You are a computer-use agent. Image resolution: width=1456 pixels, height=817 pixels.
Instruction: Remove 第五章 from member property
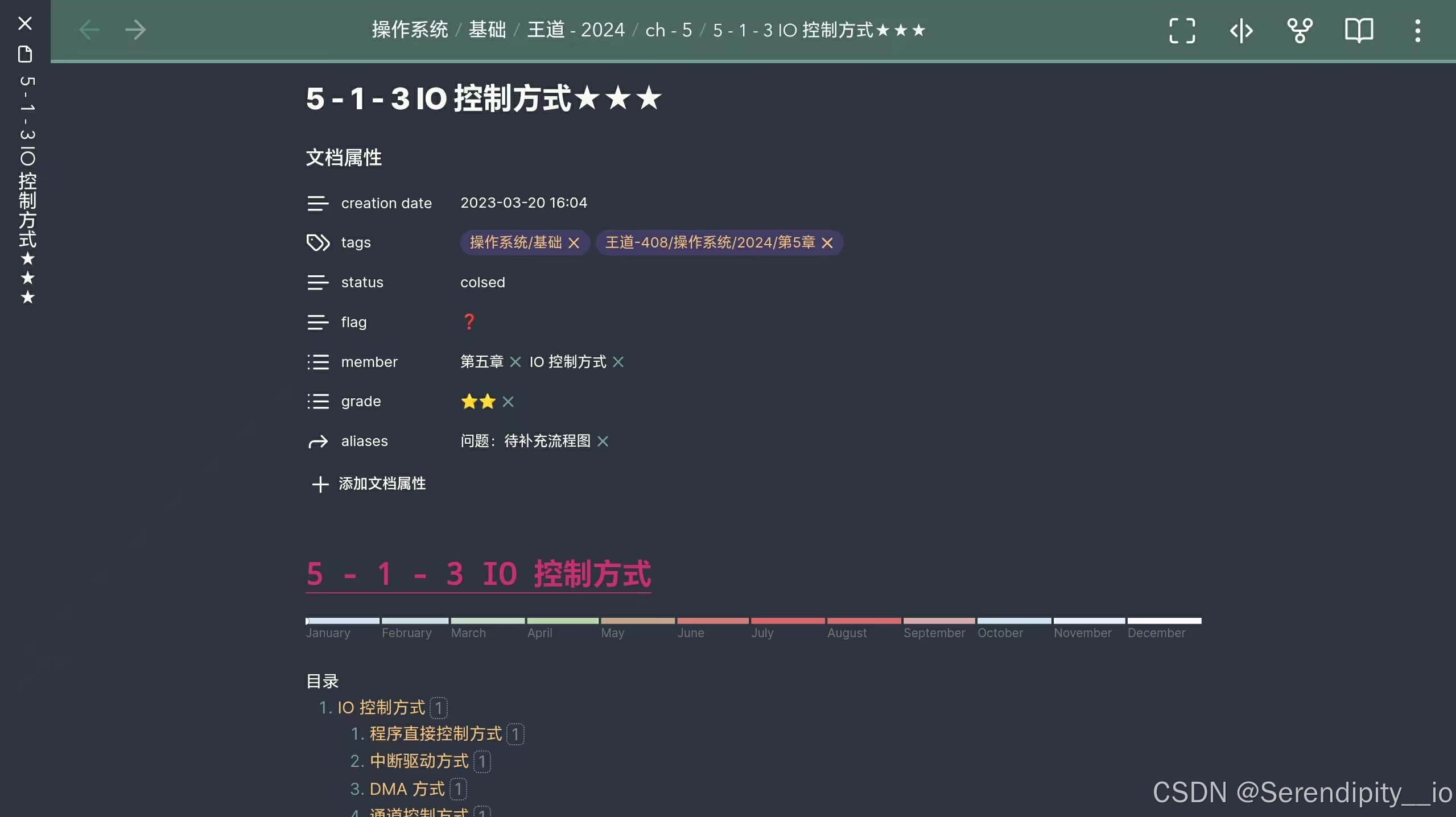(515, 362)
